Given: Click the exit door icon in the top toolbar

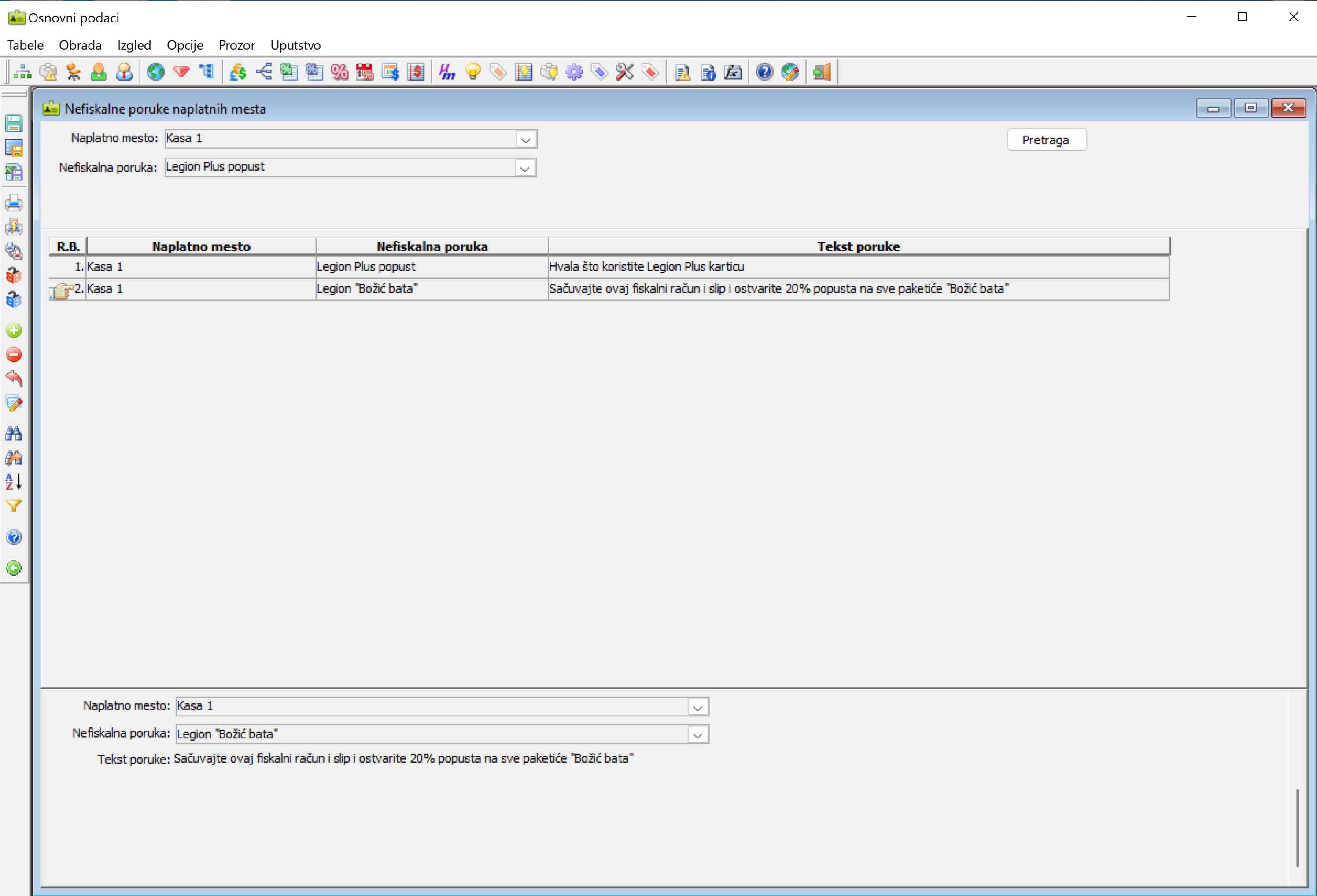Looking at the screenshot, I should click(x=822, y=72).
